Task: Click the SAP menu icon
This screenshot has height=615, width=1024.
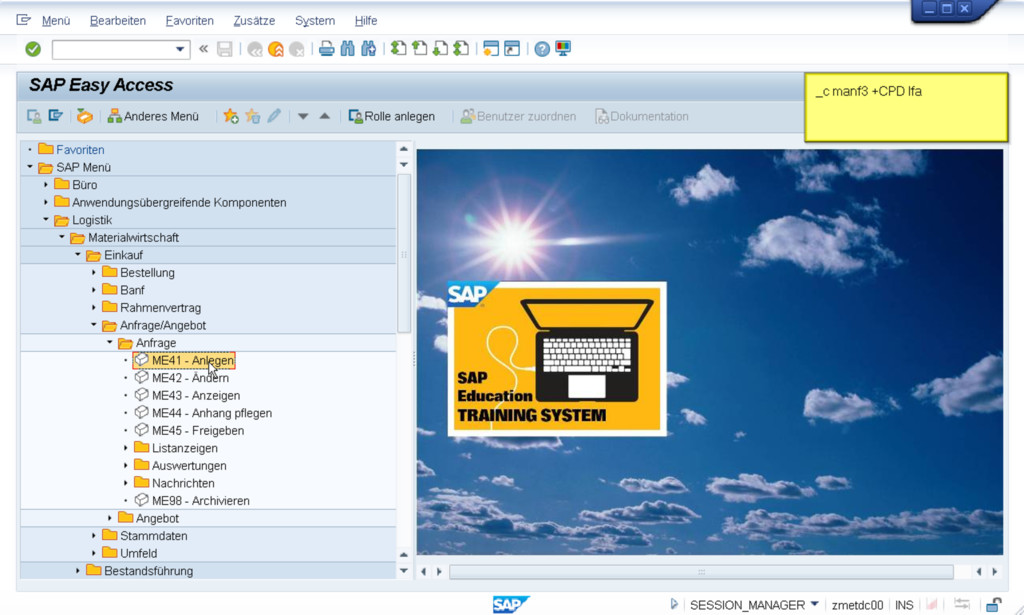Action: click(56, 116)
